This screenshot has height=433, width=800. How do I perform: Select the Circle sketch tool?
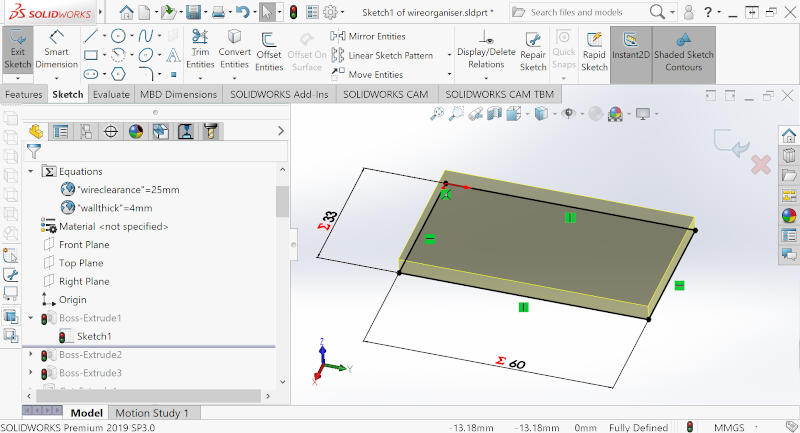tap(118, 36)
